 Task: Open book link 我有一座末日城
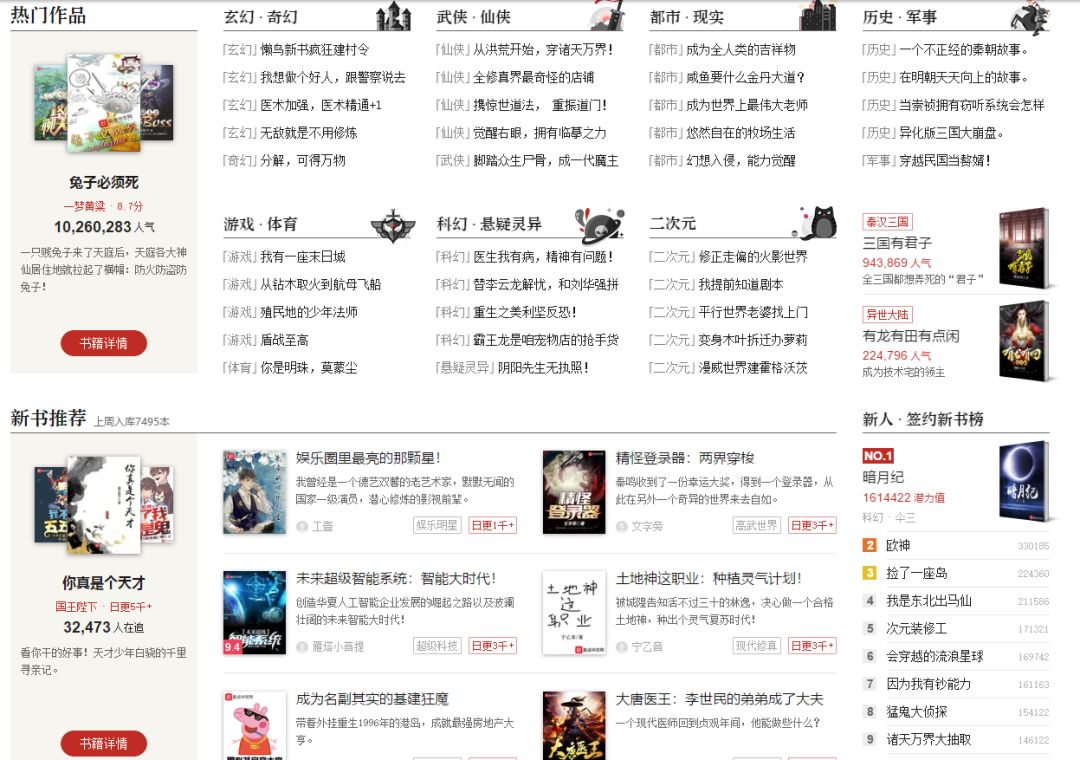302,257
